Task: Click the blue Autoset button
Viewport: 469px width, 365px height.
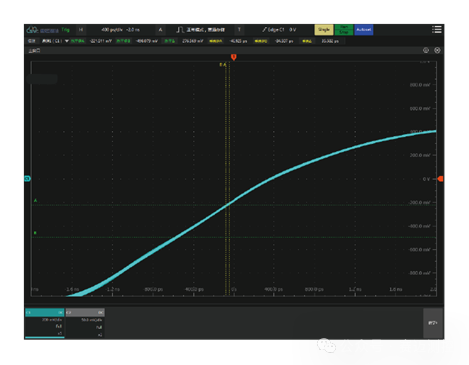Action: pos(364,30)
